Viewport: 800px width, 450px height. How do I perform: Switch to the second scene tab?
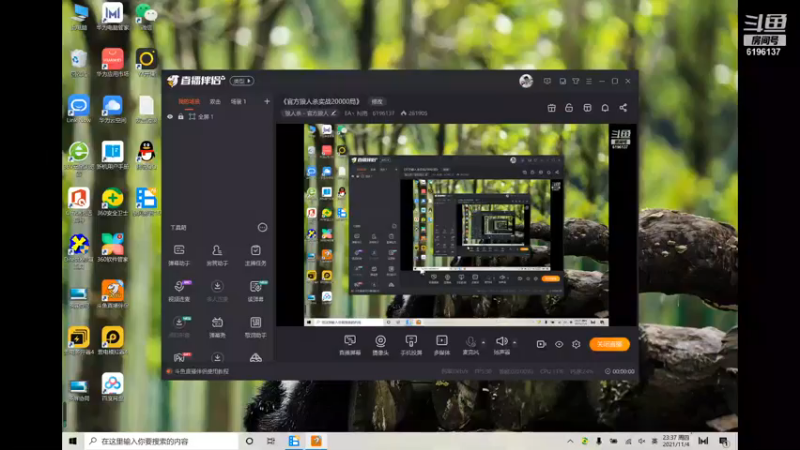click(x=215, y=102)
